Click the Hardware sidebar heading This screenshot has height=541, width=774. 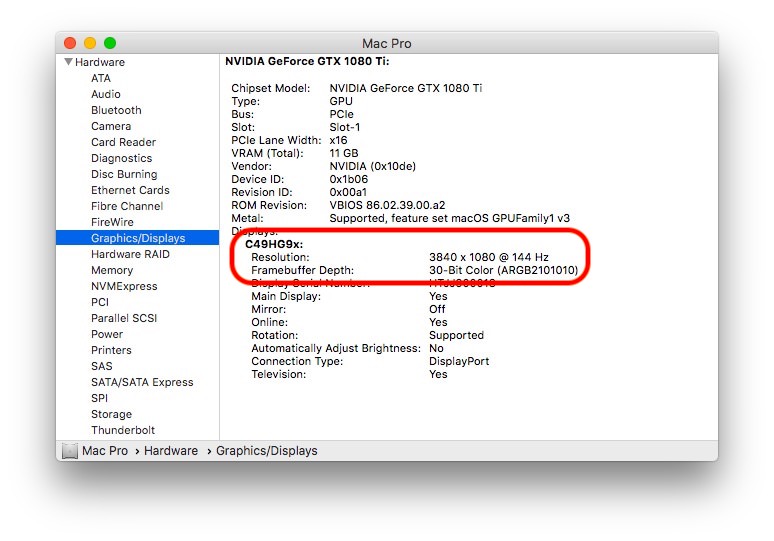(x=100, y=62)
